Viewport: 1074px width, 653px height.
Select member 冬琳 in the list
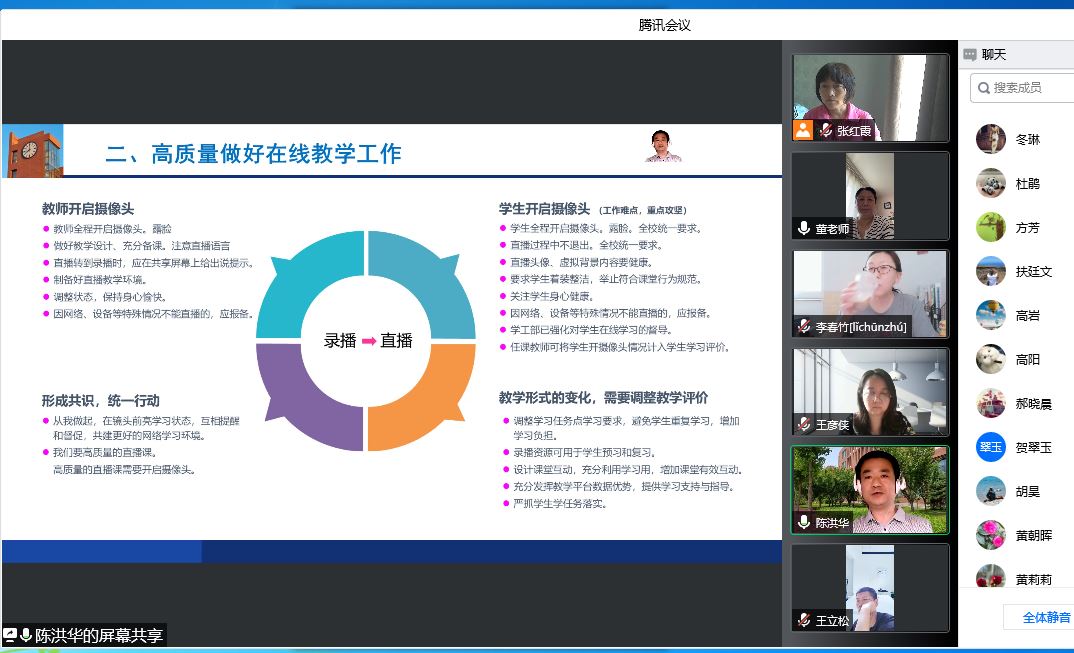1027,139
